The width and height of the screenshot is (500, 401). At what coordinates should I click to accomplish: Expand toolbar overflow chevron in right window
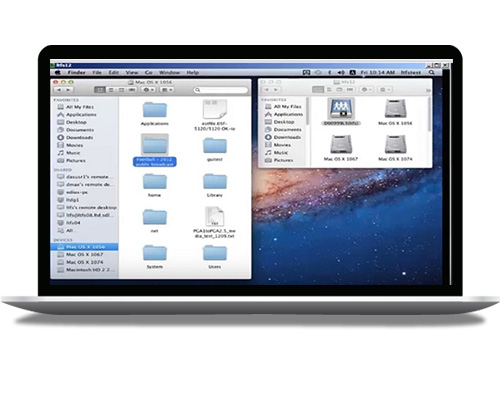pyautogui.click(x=428, y=90)
